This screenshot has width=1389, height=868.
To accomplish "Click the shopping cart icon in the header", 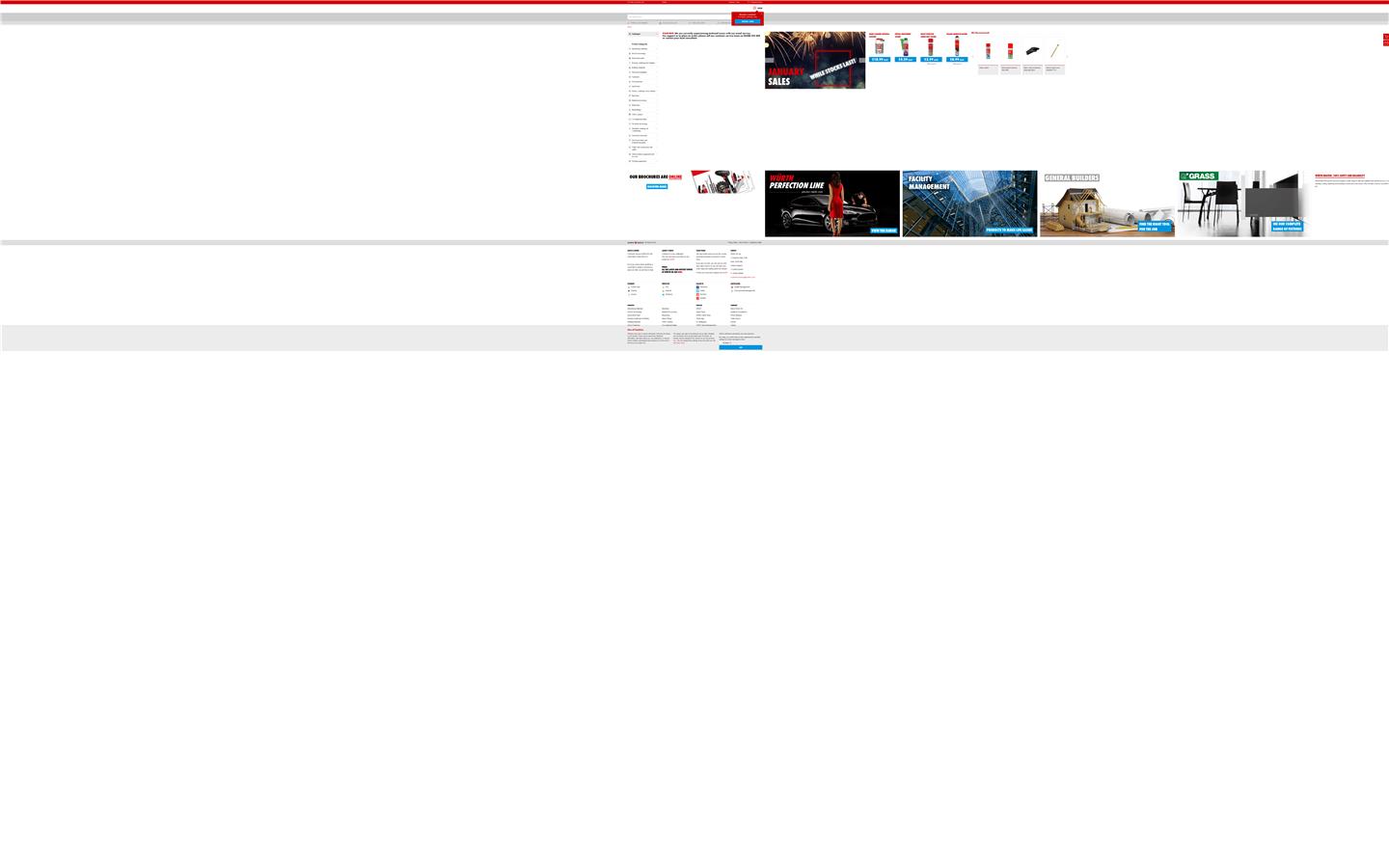I will (x=754, y=9).
